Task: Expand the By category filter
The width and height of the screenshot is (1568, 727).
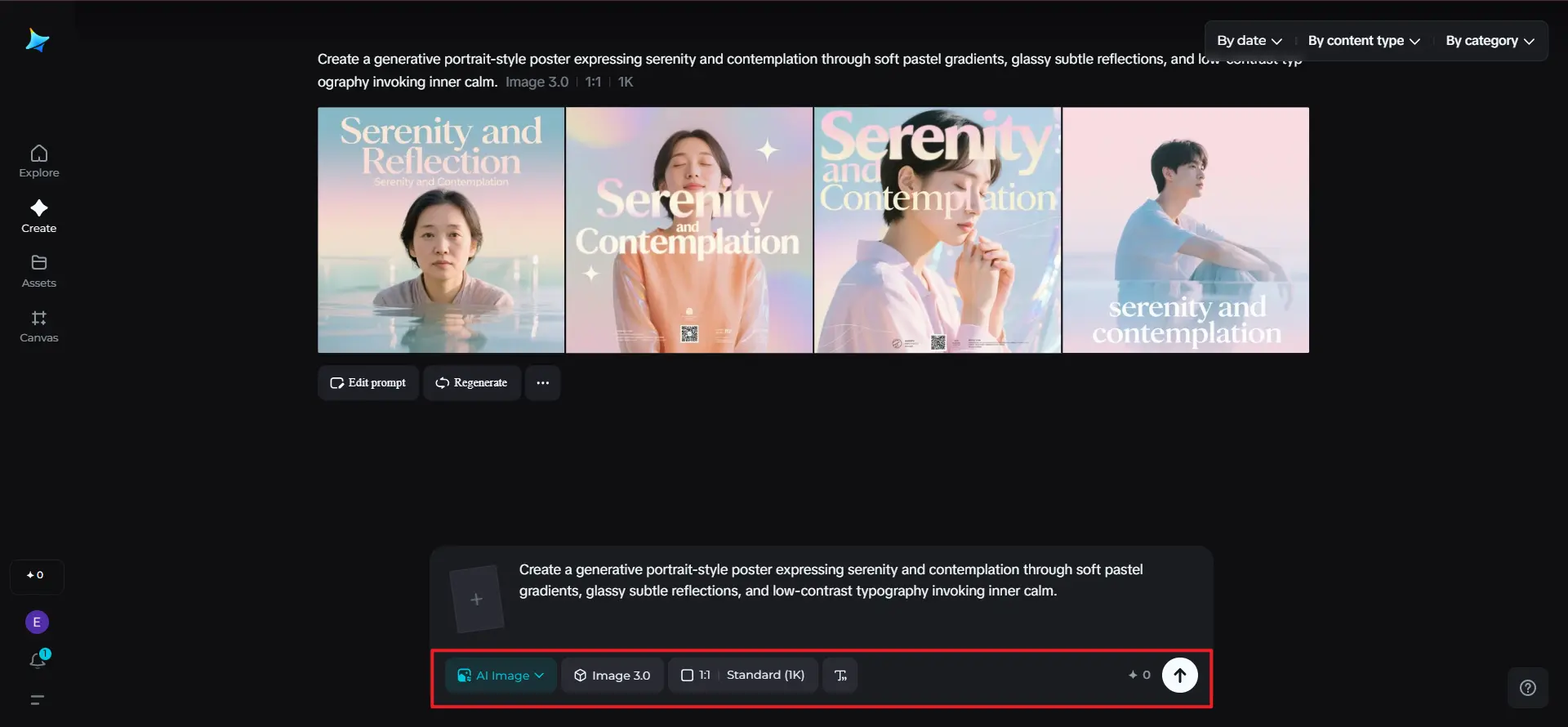Action: pos(1489,41)
